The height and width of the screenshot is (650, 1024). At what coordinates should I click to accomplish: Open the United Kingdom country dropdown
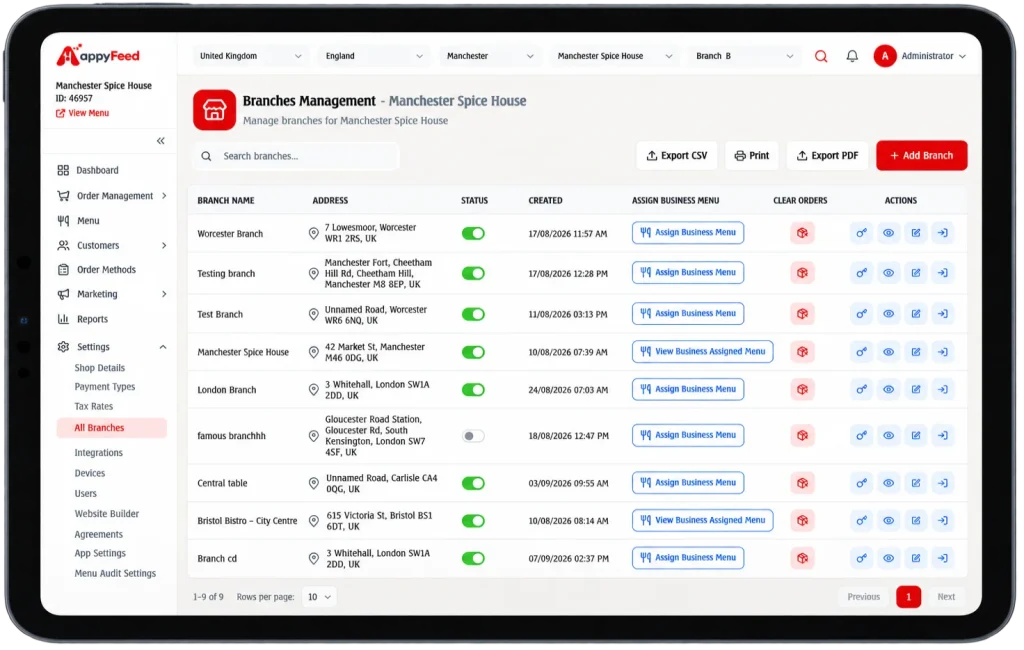pyautogui.click(x=251, y=56)
